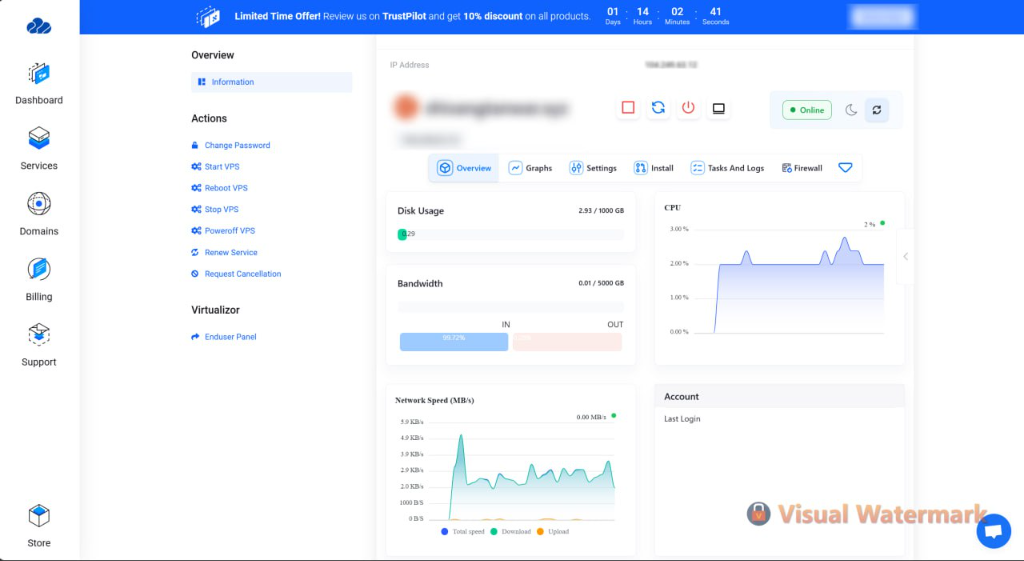
Task: Click the Network Speed (MB/s) chart title
Action: click(x=435, y=400)
